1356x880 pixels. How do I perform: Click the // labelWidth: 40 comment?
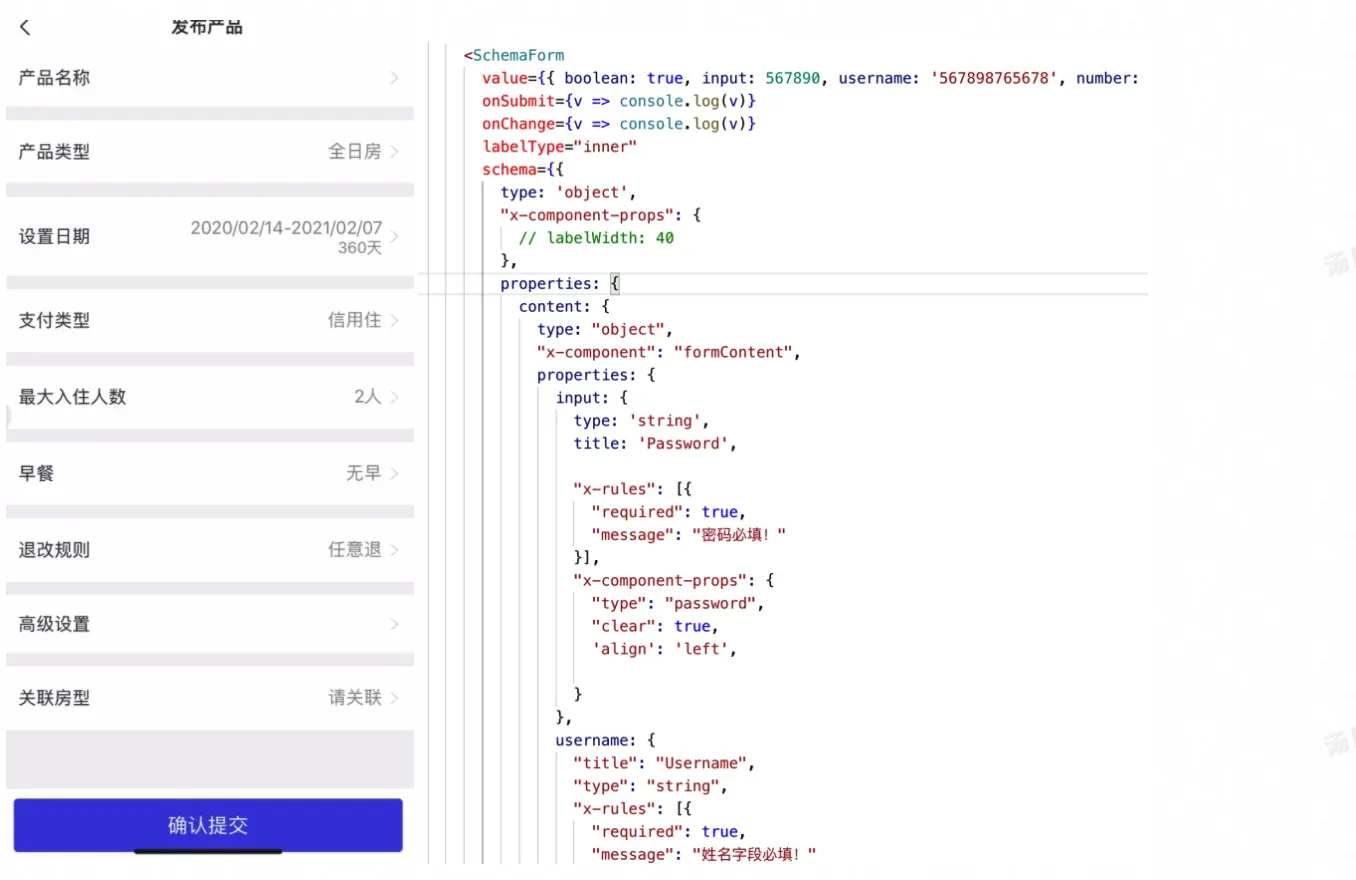(x=596, y=238)
